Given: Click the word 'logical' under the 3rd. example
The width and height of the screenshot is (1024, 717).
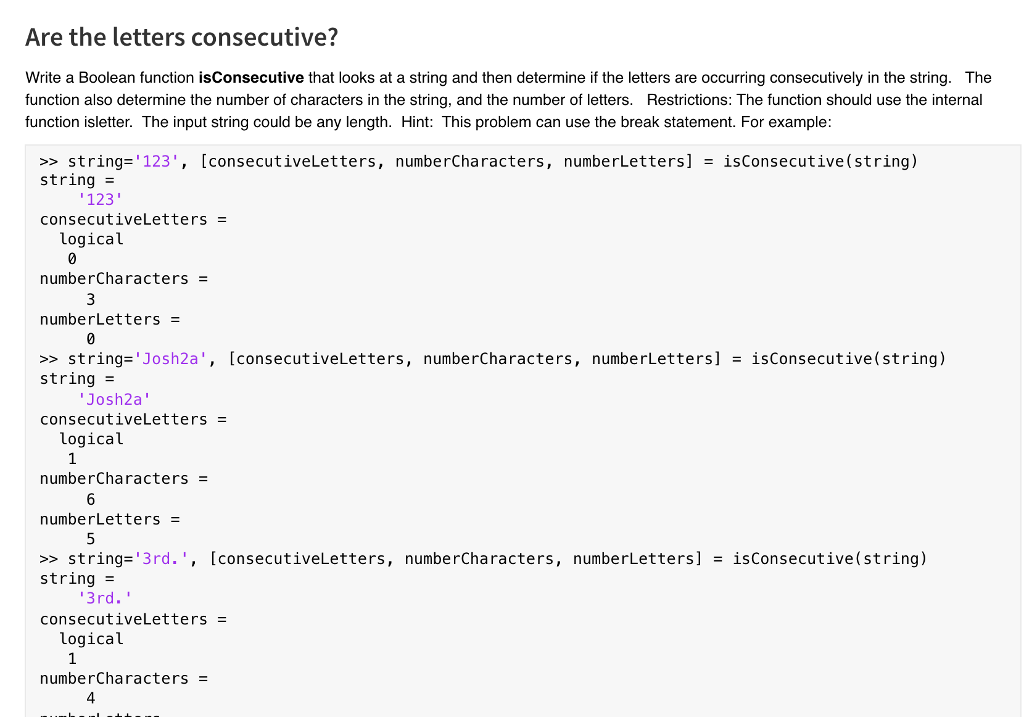Looking at the screenshot, I should coord(91,639).
